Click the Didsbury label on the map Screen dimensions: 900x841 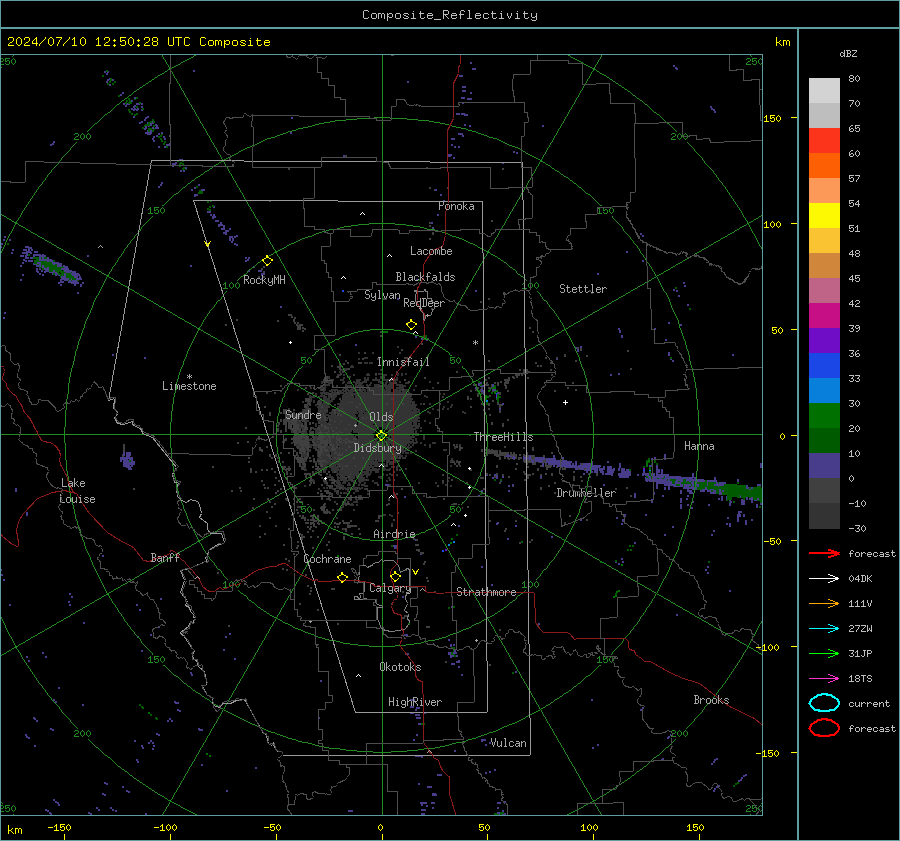point(377,448)
